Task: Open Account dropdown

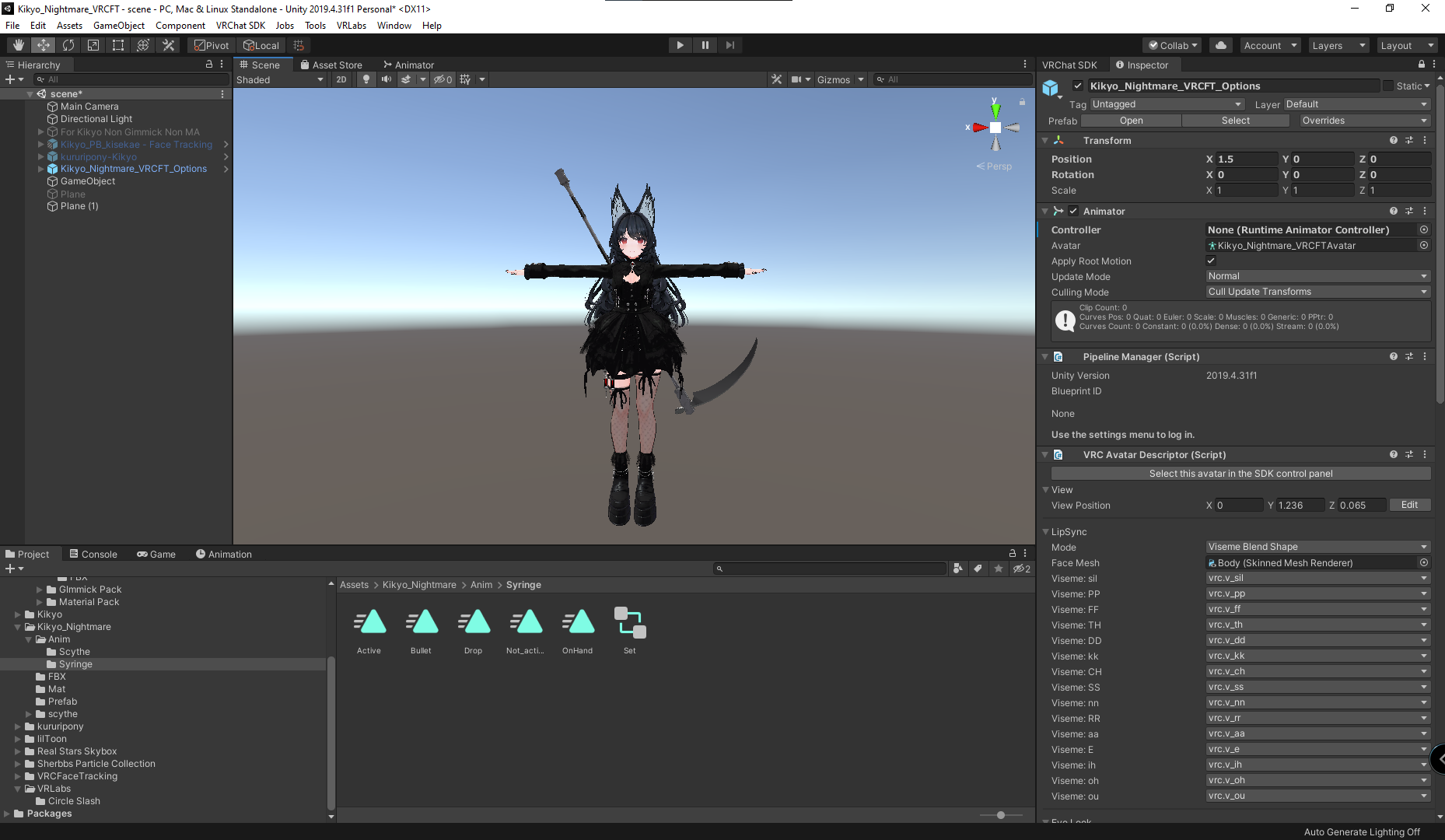Action: pyautogui.click(x=1270, y=45)
